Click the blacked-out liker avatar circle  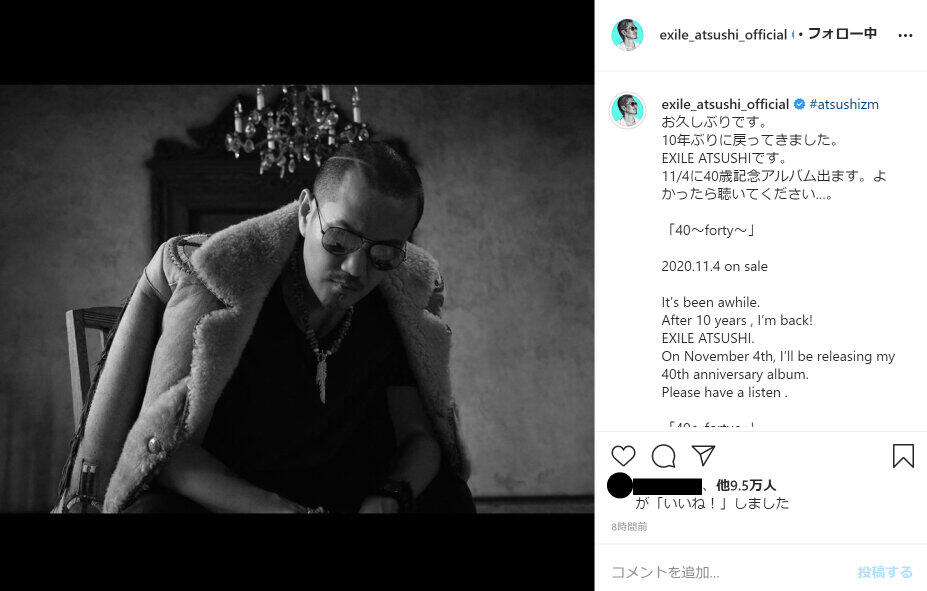click(x=620, y=485)
